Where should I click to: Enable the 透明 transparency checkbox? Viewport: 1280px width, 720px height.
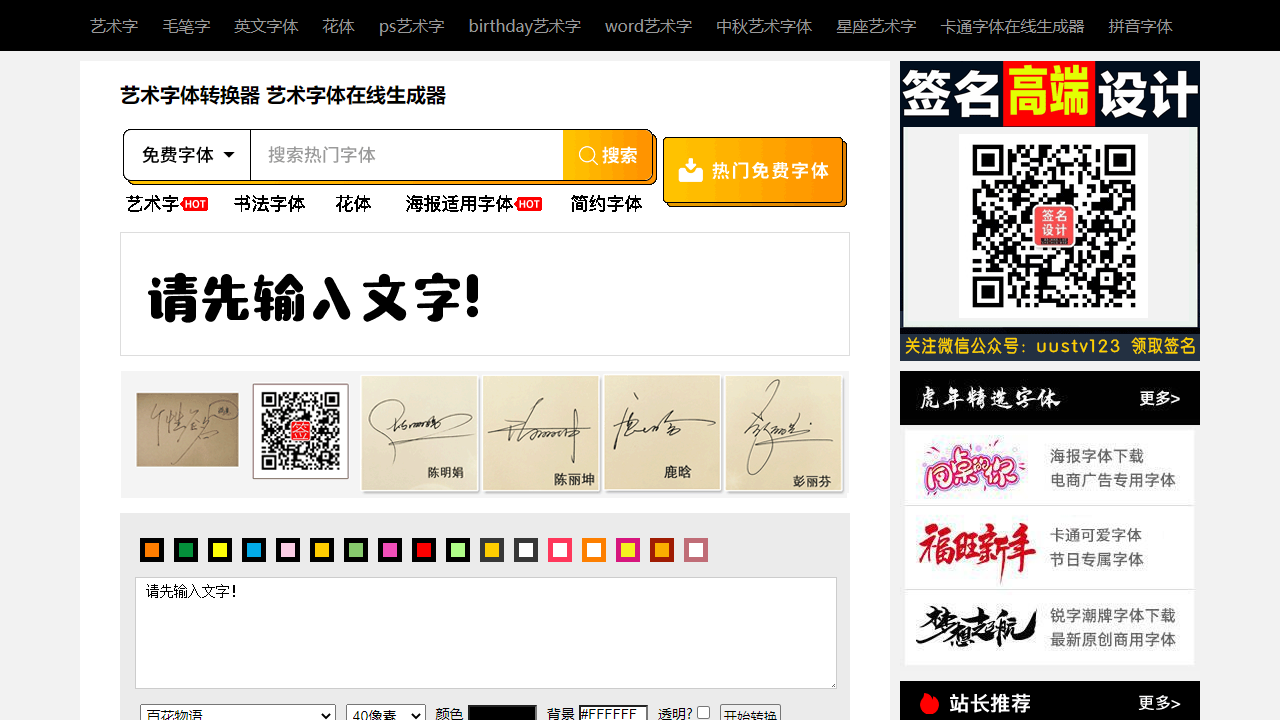tap(703, 712)
